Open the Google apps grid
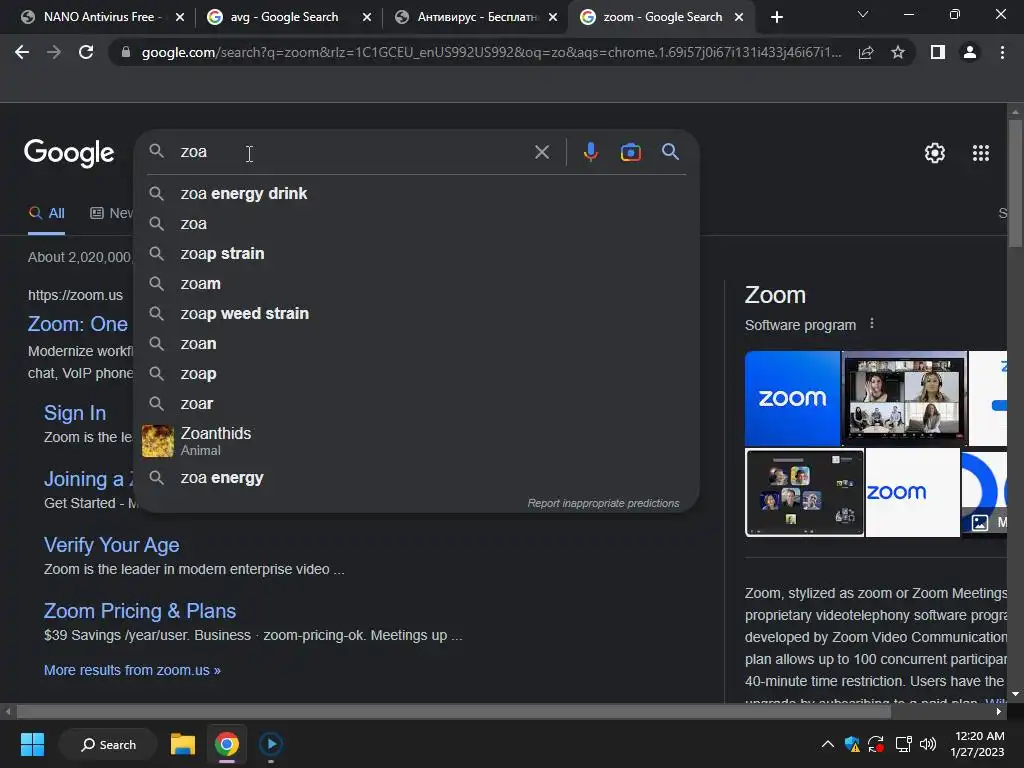This screenshot has height=768, width=1024. 981,153
